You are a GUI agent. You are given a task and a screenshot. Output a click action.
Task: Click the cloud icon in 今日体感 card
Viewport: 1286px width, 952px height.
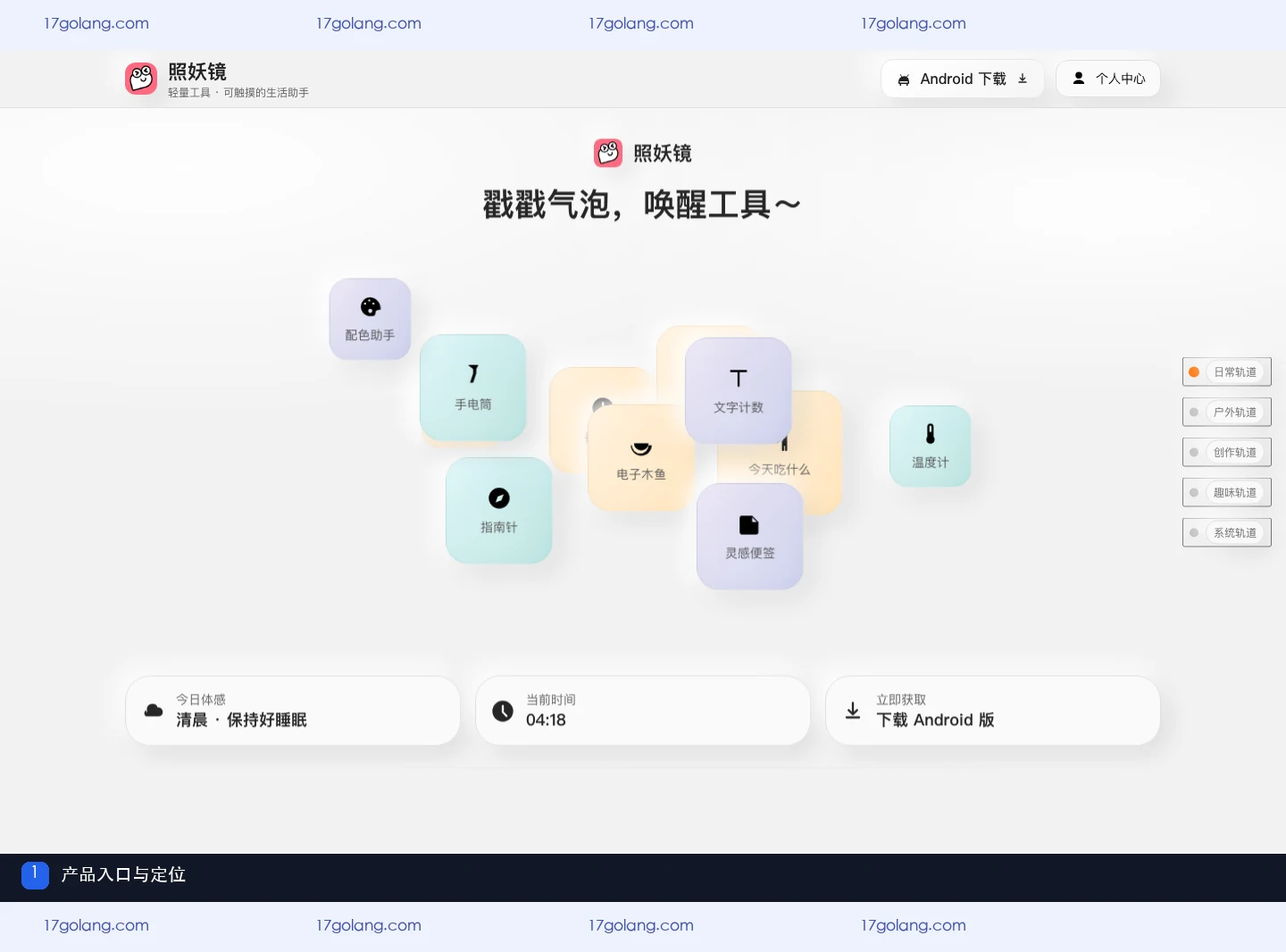tap(154, 711)
